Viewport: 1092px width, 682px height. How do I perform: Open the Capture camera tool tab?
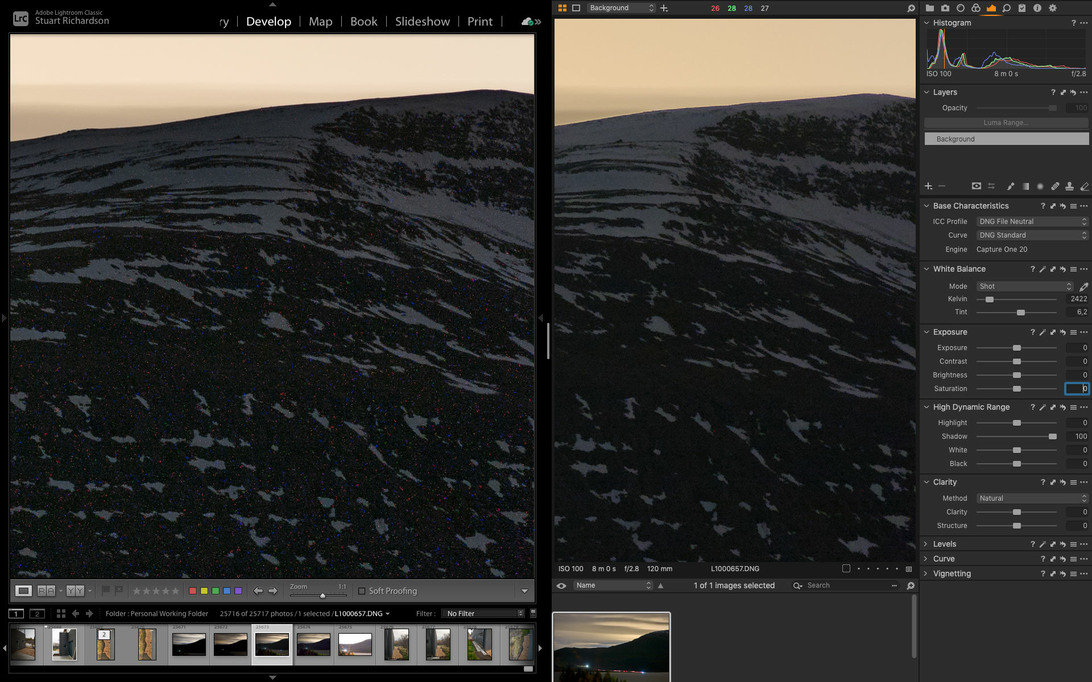click(x=945, y=8)
